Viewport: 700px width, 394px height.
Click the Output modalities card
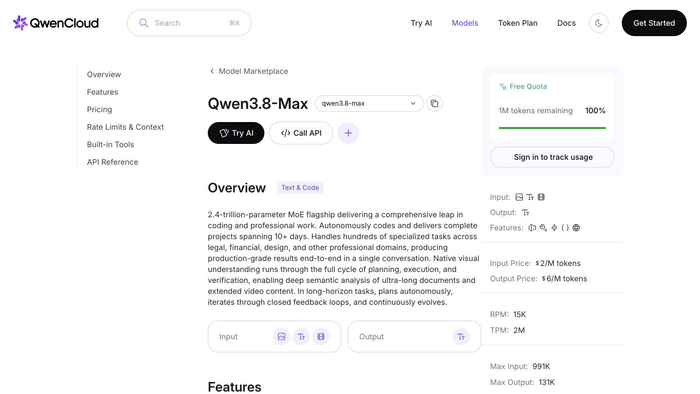414,336
